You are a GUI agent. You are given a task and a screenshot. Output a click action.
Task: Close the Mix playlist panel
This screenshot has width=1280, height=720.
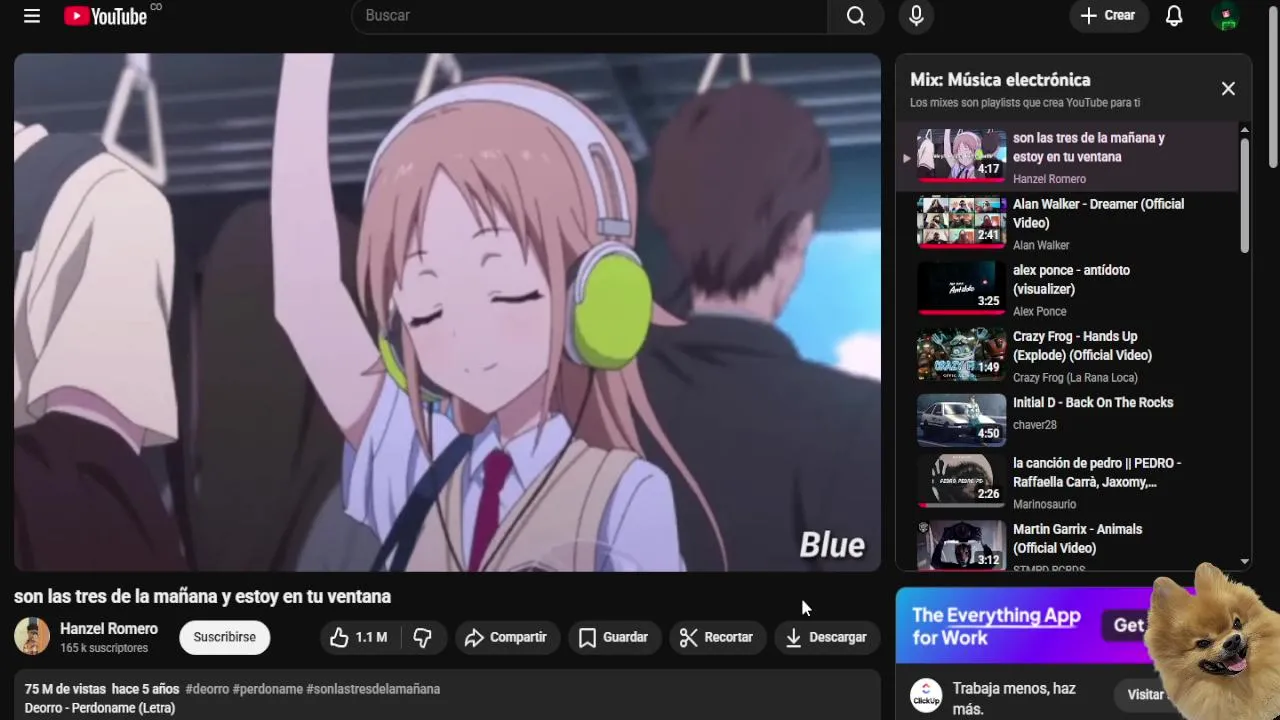[x=1228, y=89]
